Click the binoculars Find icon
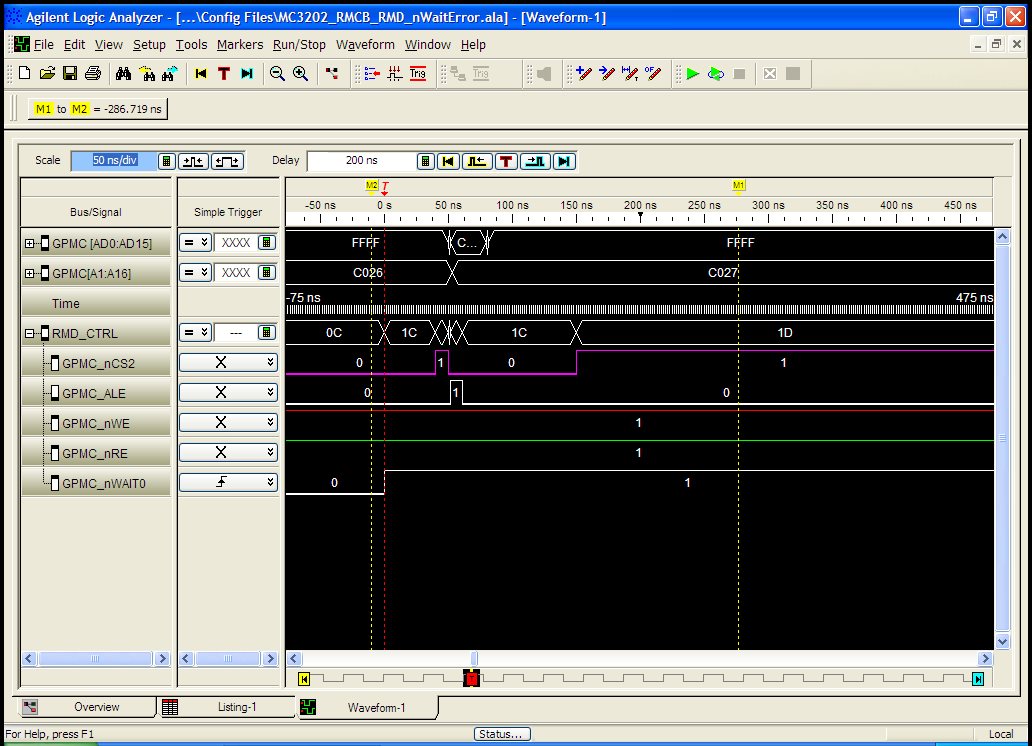 [x=124, y=74]
